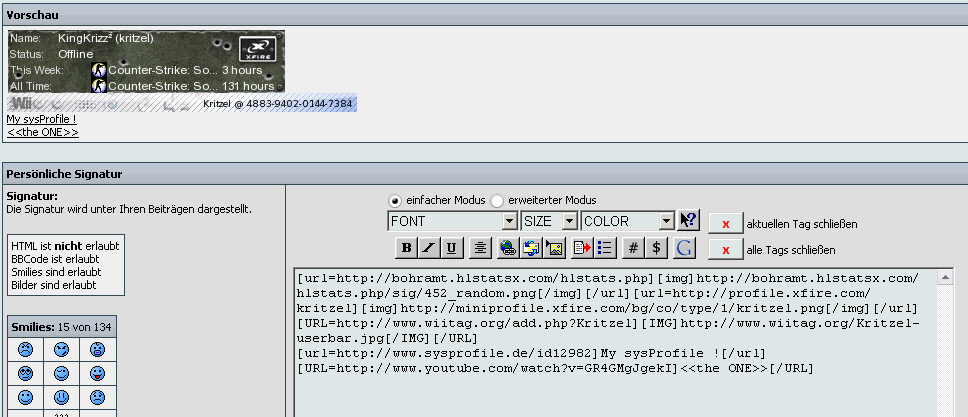968x417 pixels.
Task: Select the 'einfacher Modus' radio button
Action: [x=395, y=200]
